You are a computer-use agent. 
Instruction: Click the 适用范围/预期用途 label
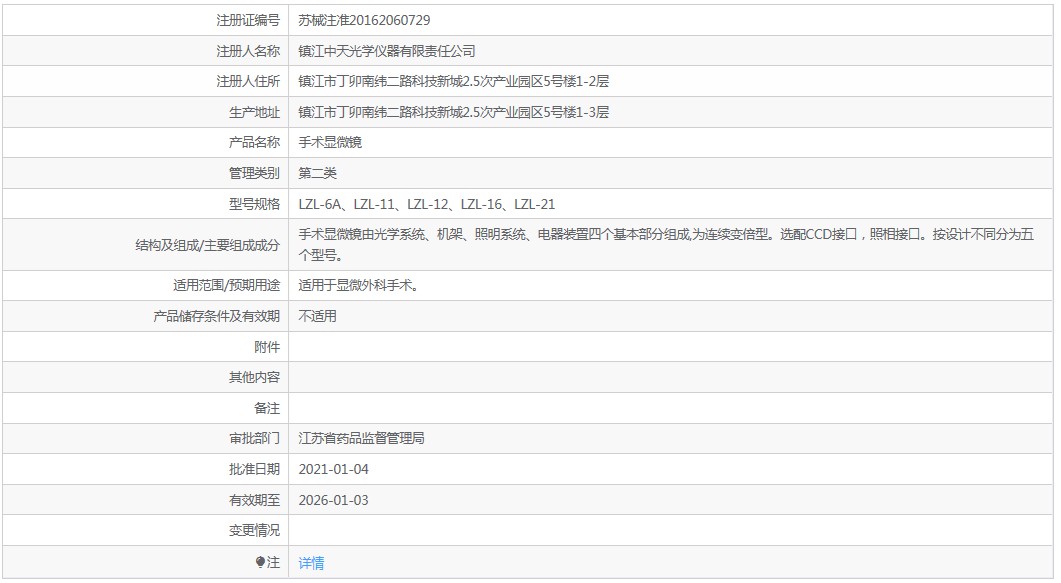(x=226, y=285)
